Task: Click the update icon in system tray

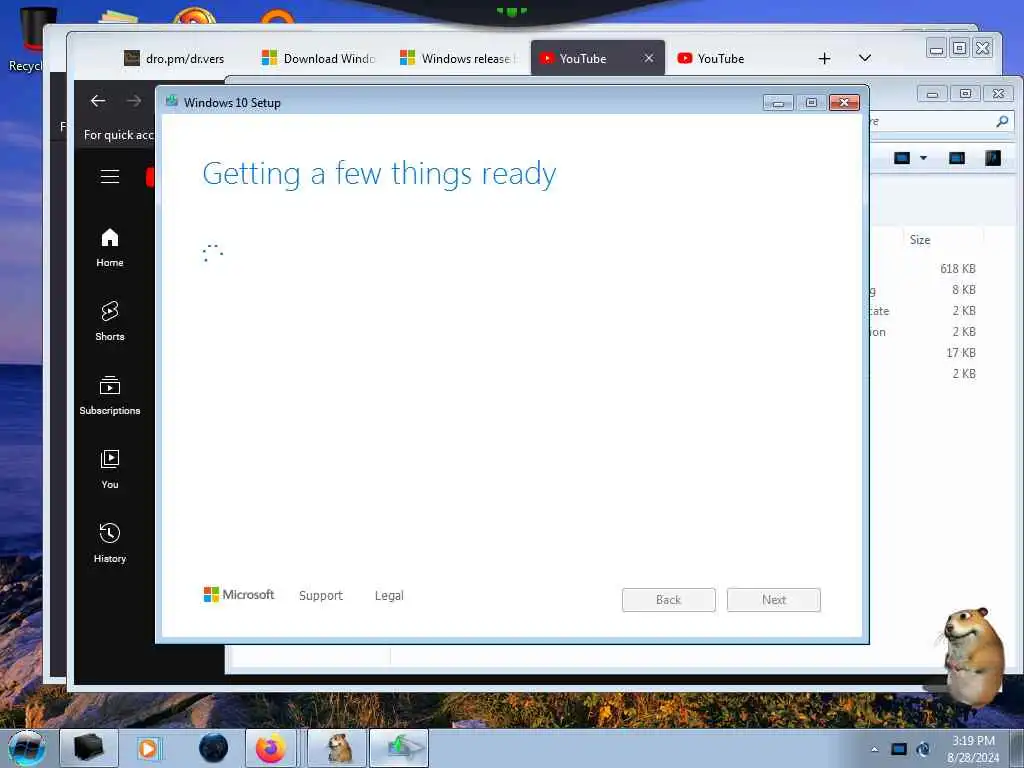Action: pos(923,749)
